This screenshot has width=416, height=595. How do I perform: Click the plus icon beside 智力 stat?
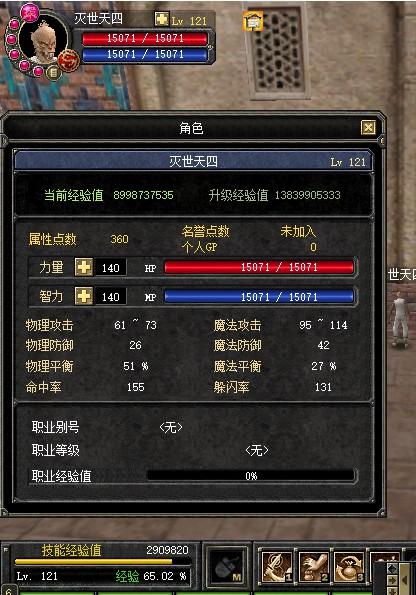pyautogui.click(x=84, y=296)
